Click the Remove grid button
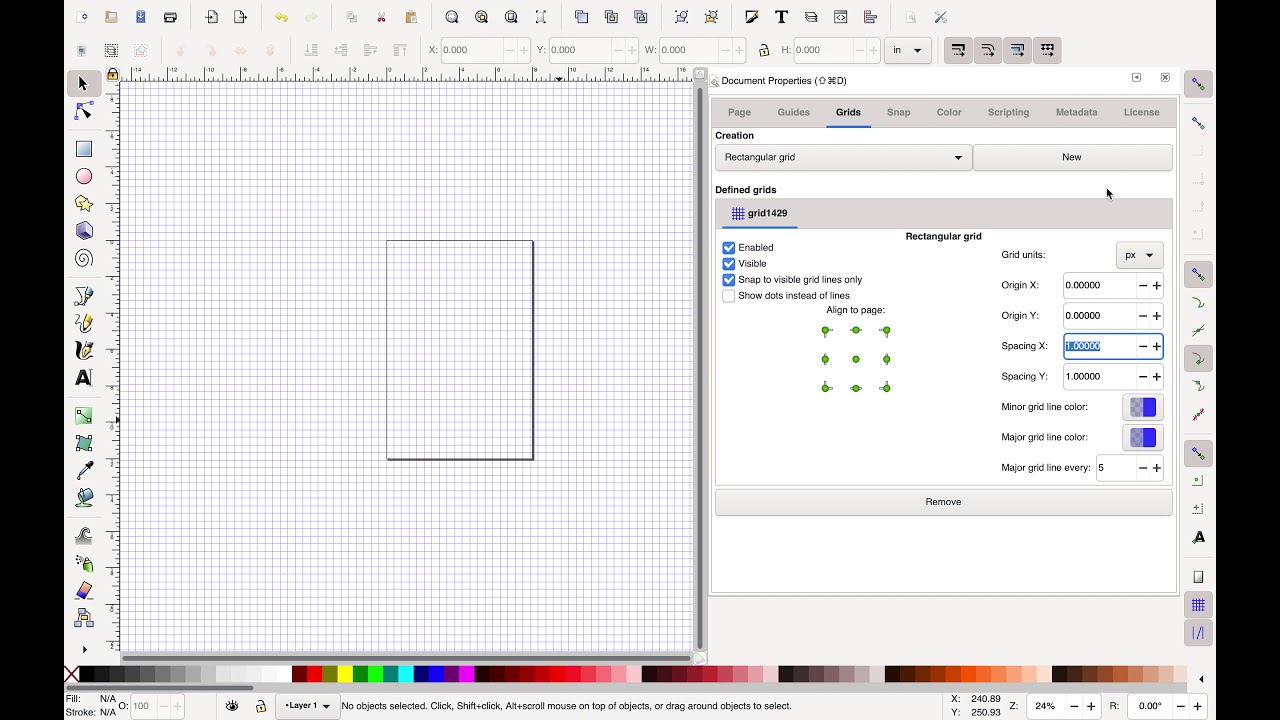 click(x=943, y=502)
